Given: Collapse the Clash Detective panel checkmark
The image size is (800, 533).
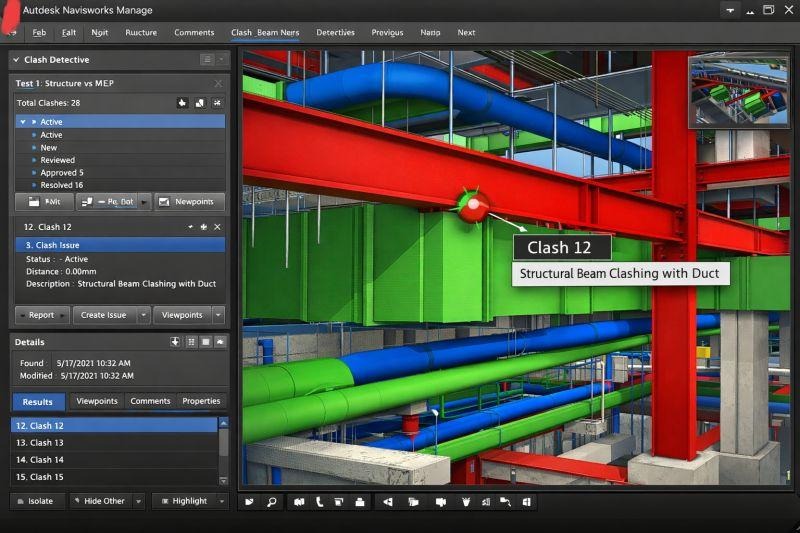Looking at the screenshot, I should click(16, 60).
